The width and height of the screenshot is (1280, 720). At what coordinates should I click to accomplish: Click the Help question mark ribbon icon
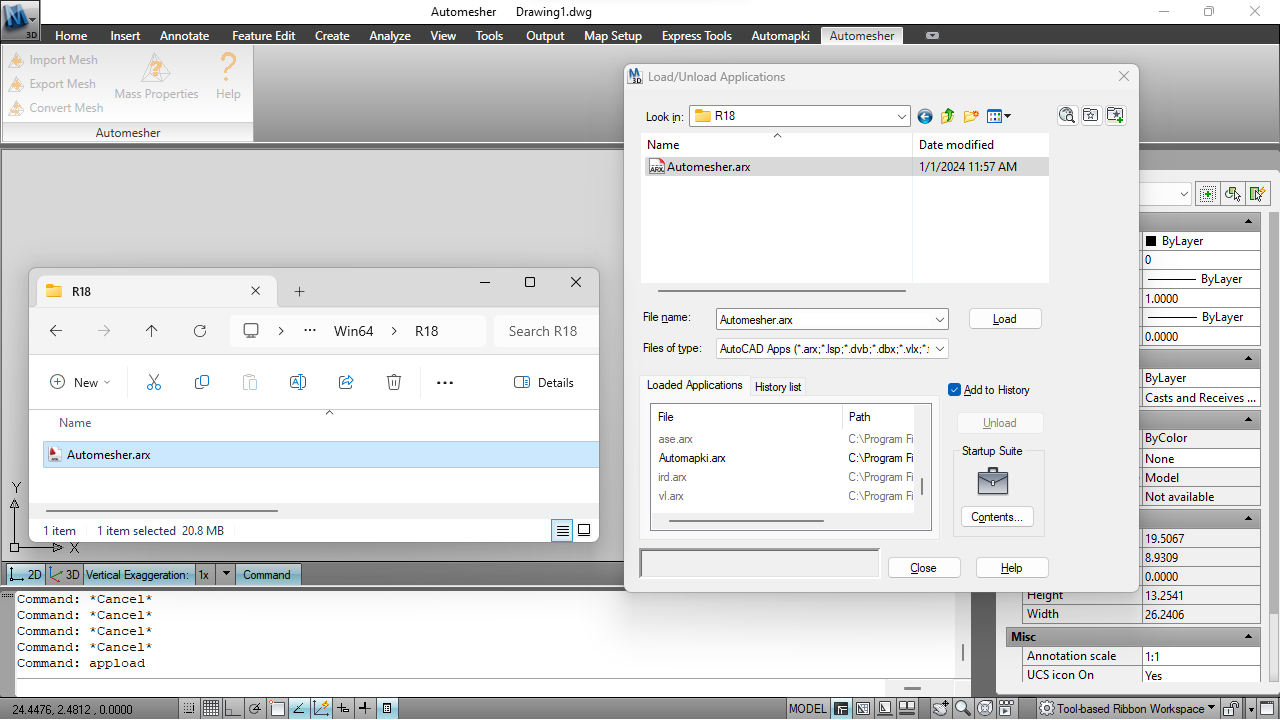click(228, 68)
